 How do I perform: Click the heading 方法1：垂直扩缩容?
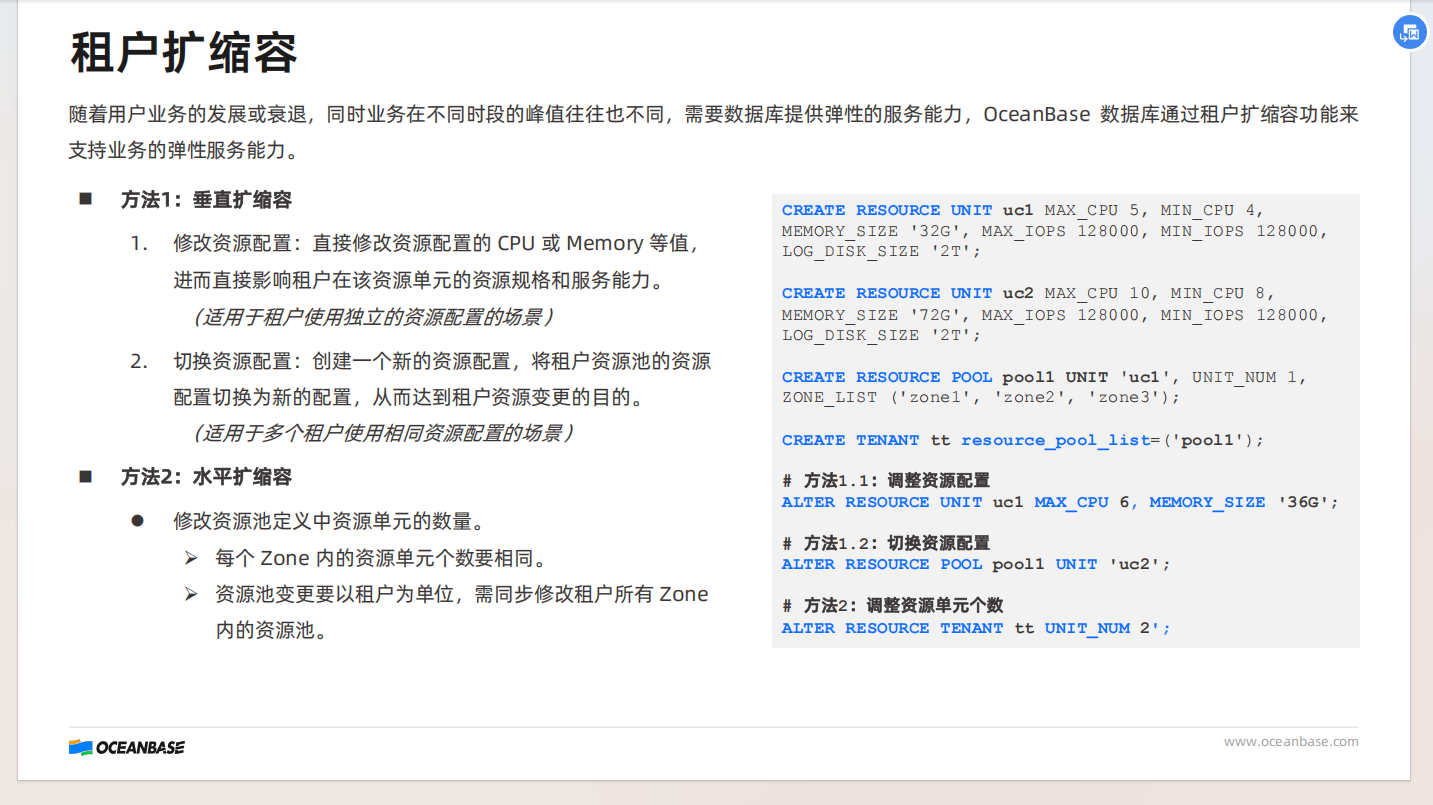point(206,200)
